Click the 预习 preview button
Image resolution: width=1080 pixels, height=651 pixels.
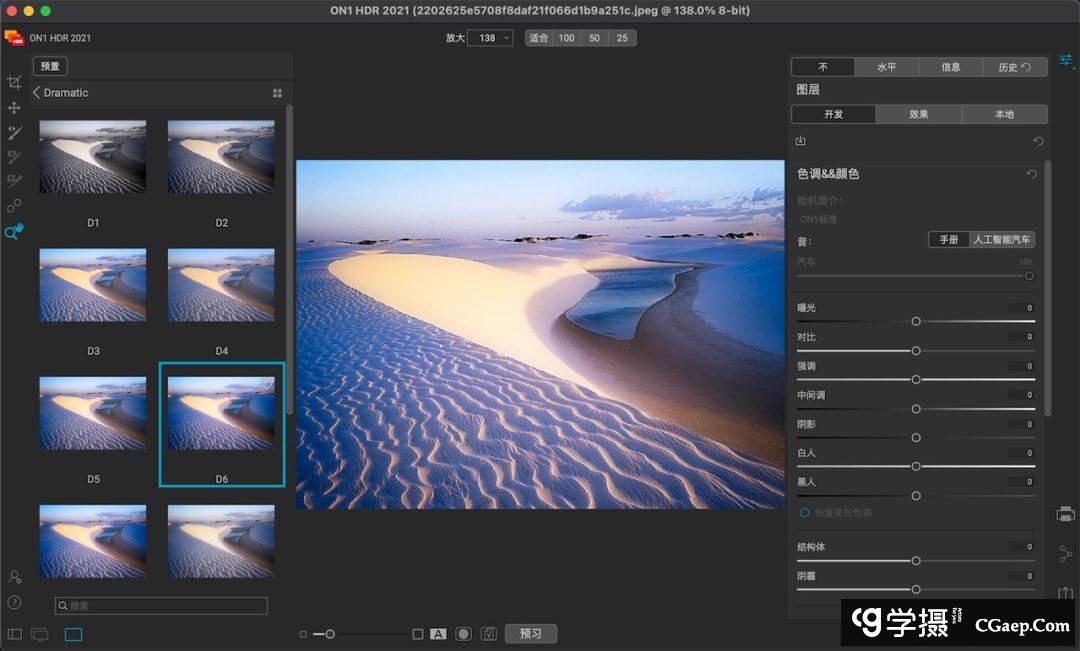click(x=530, y=634)
